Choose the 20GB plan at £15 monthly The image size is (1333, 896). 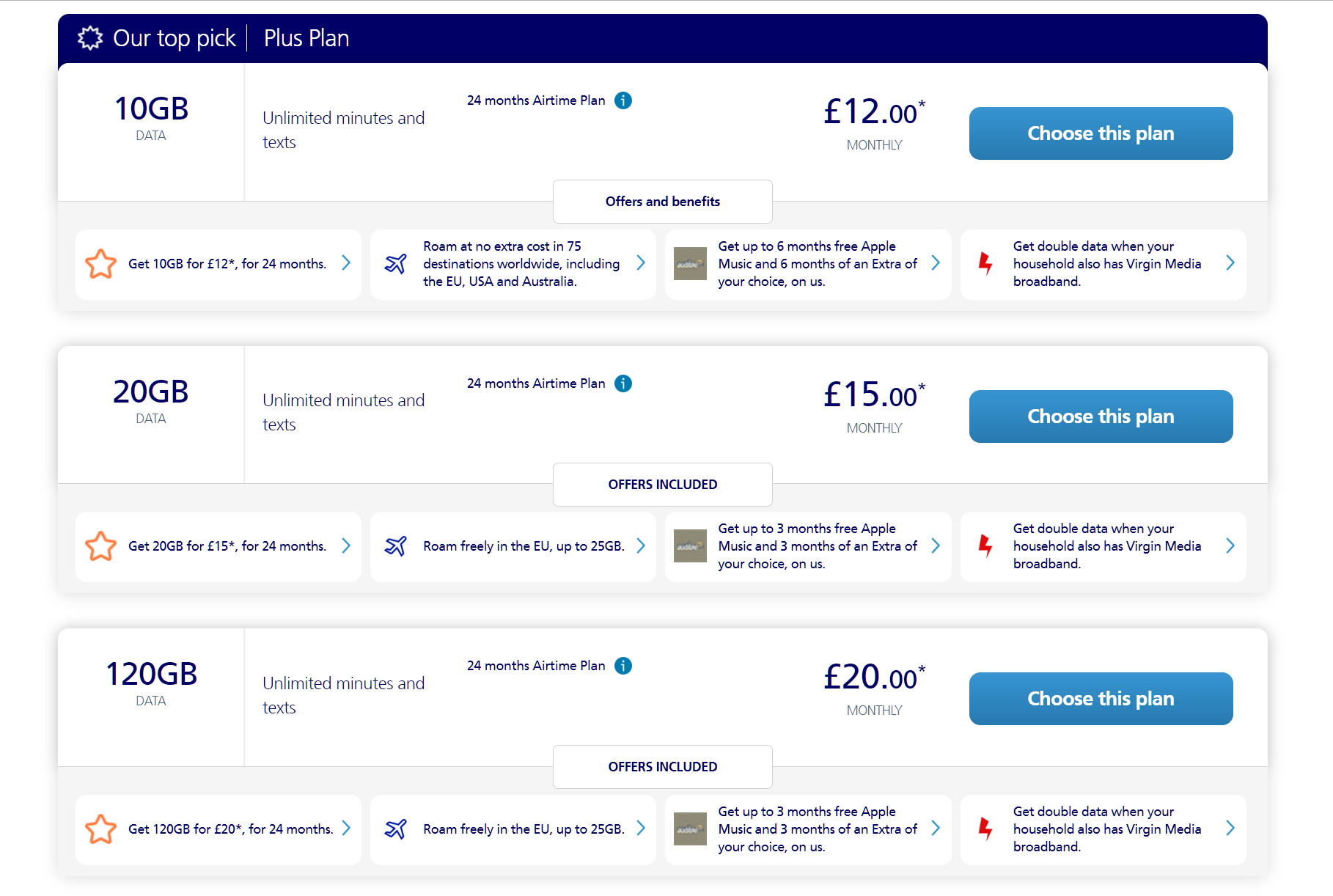click(x=1101, y=416)
